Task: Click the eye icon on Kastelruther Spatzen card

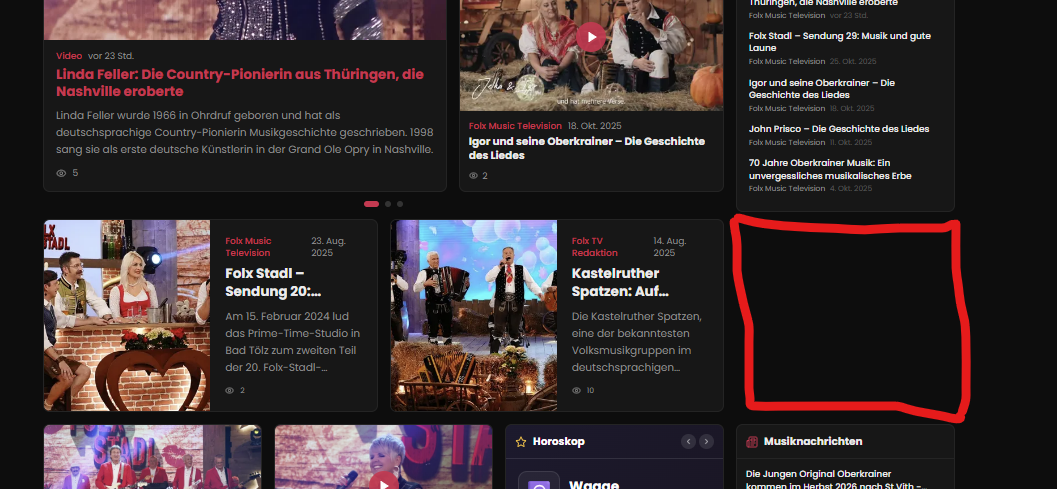Action: point(576,391)
